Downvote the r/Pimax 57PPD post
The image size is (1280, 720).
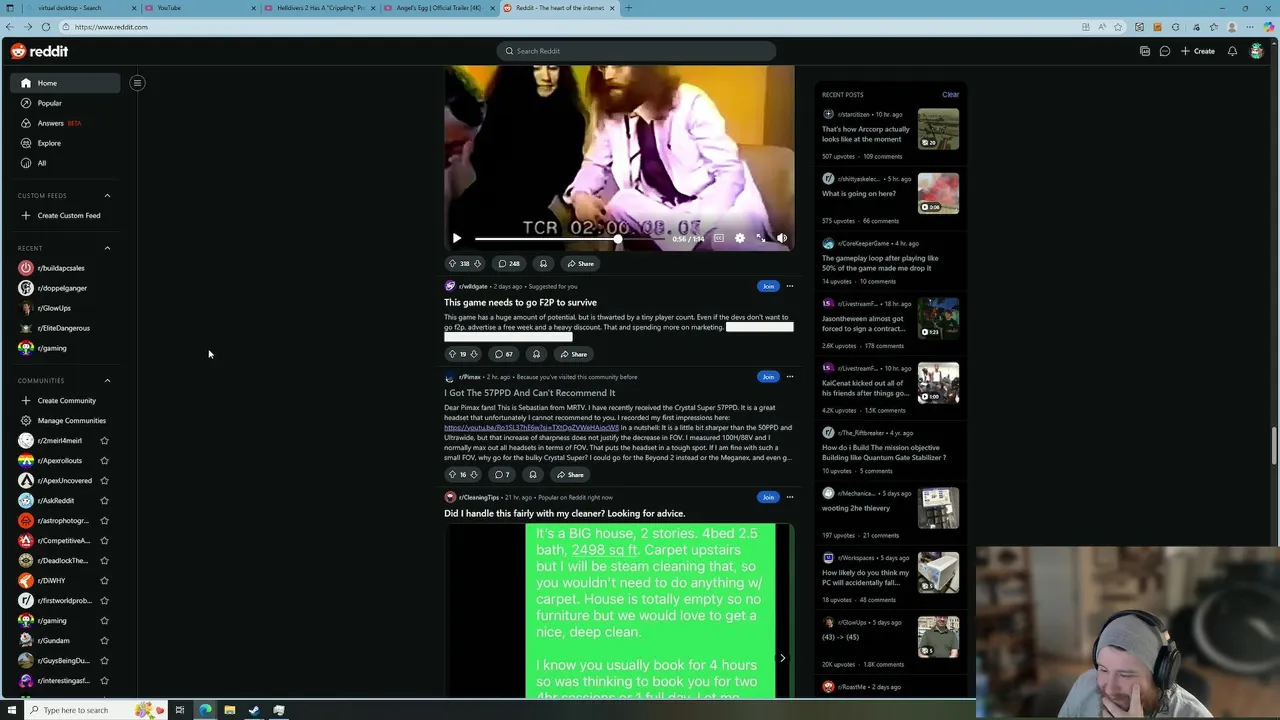pyautogui.click(x=474, y=475)
